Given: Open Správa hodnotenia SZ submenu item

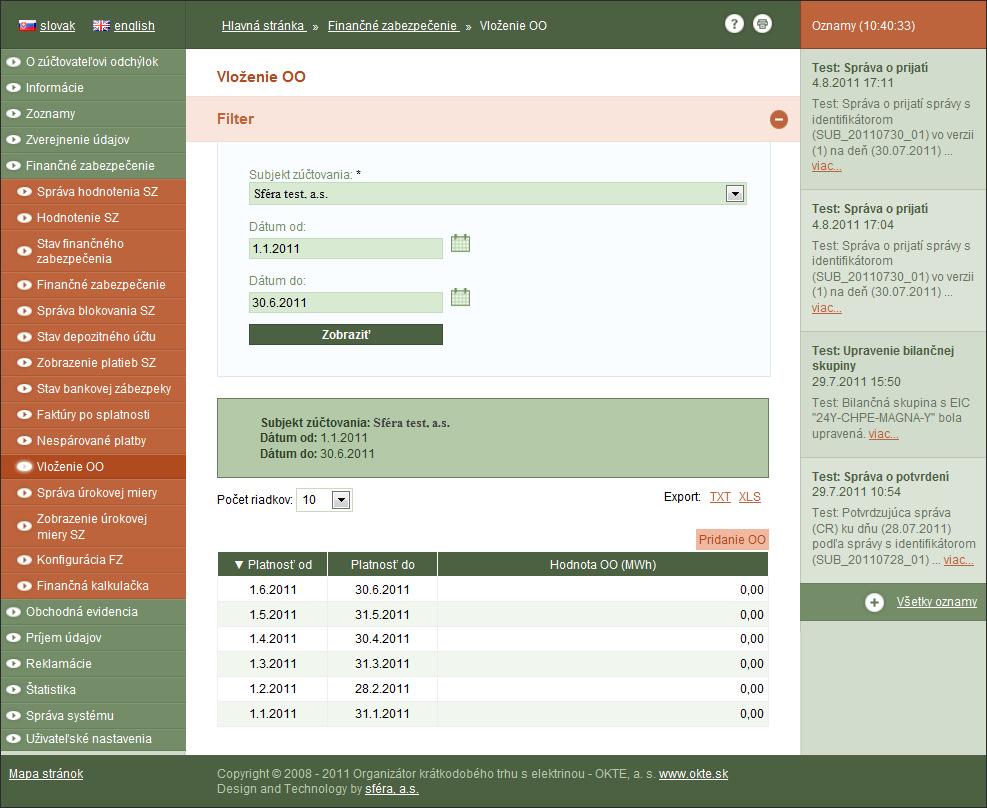Looking at the screenshot, I should [x=93, y=191].
